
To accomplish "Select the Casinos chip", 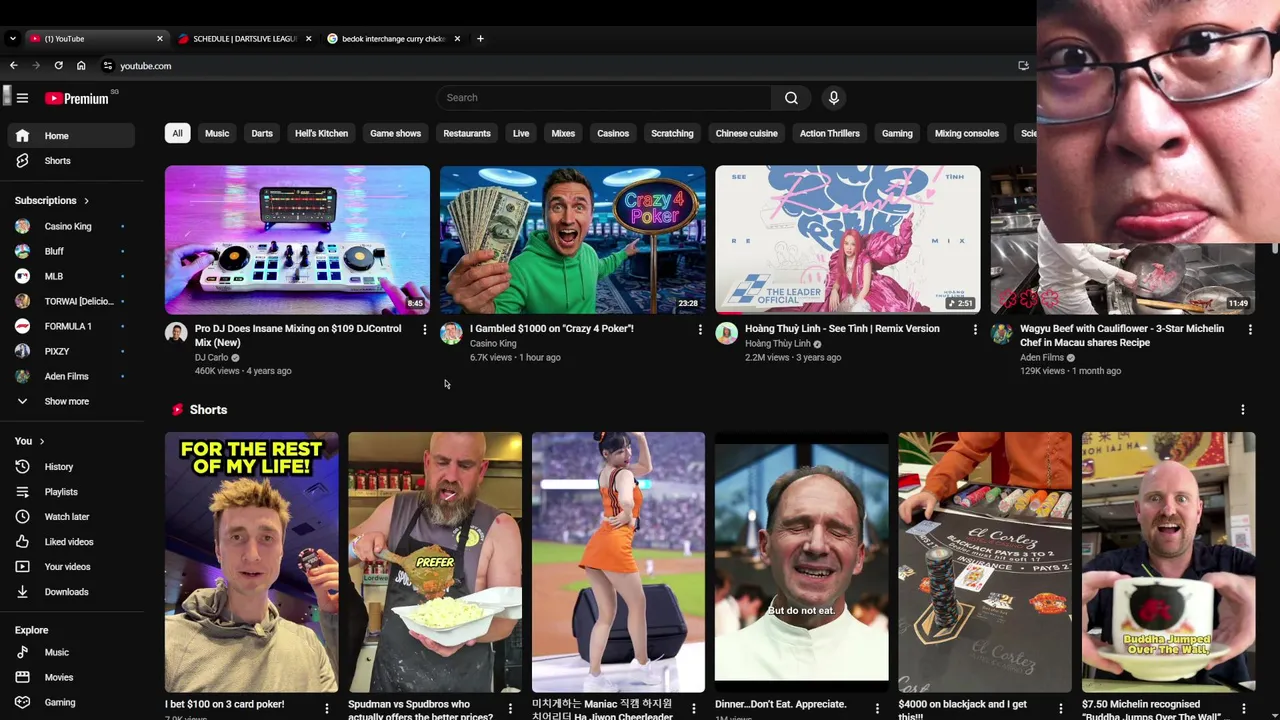I will coord(613,134).
